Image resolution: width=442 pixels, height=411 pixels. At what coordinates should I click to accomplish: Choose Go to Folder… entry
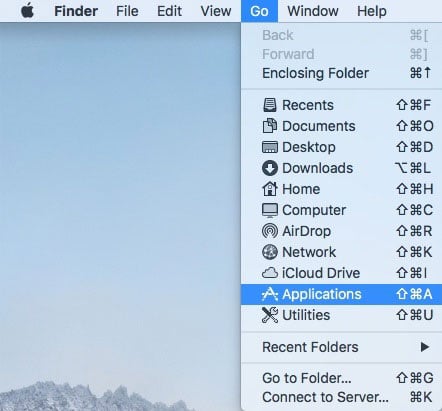341,378
